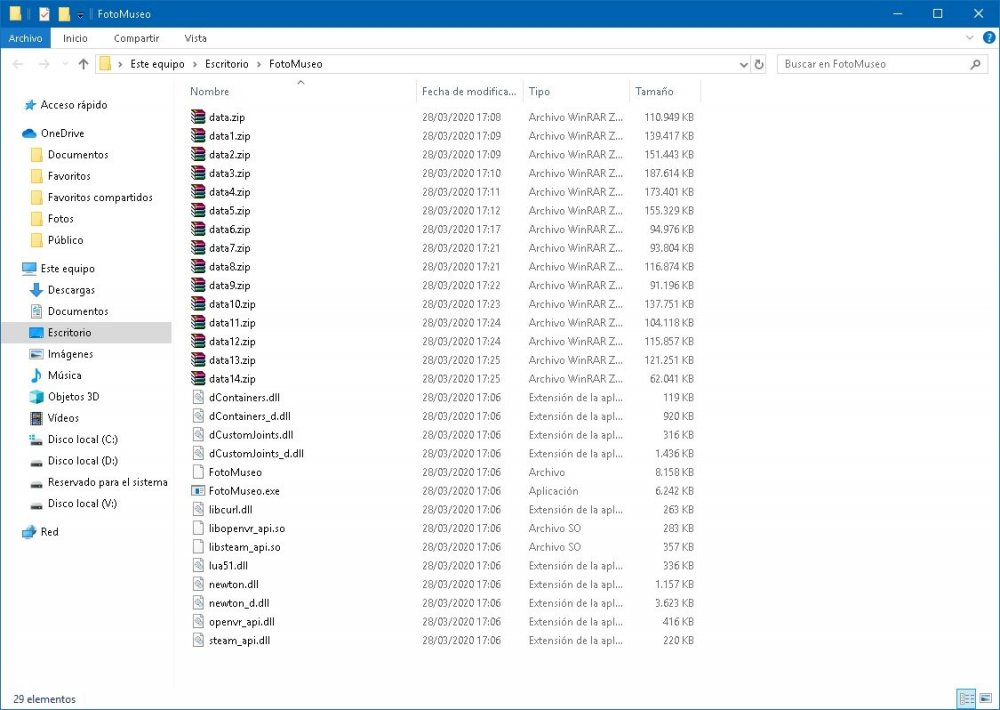Go up one folder with the up arrow
This screenshot has height=710, width=1000.
83,64
